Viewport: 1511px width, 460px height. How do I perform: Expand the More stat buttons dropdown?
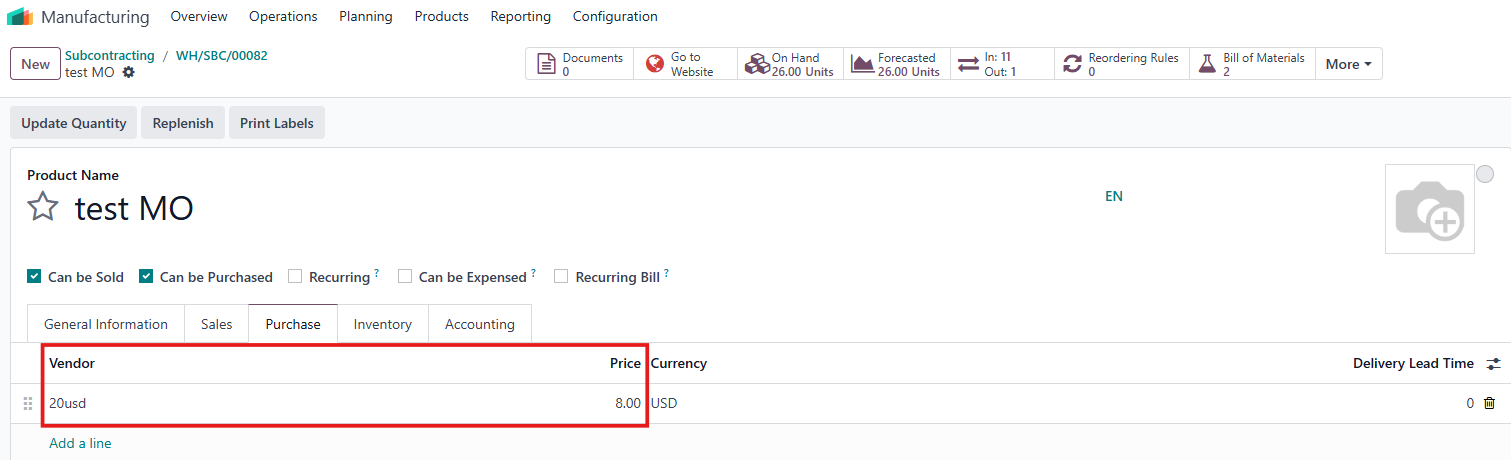1347,64
